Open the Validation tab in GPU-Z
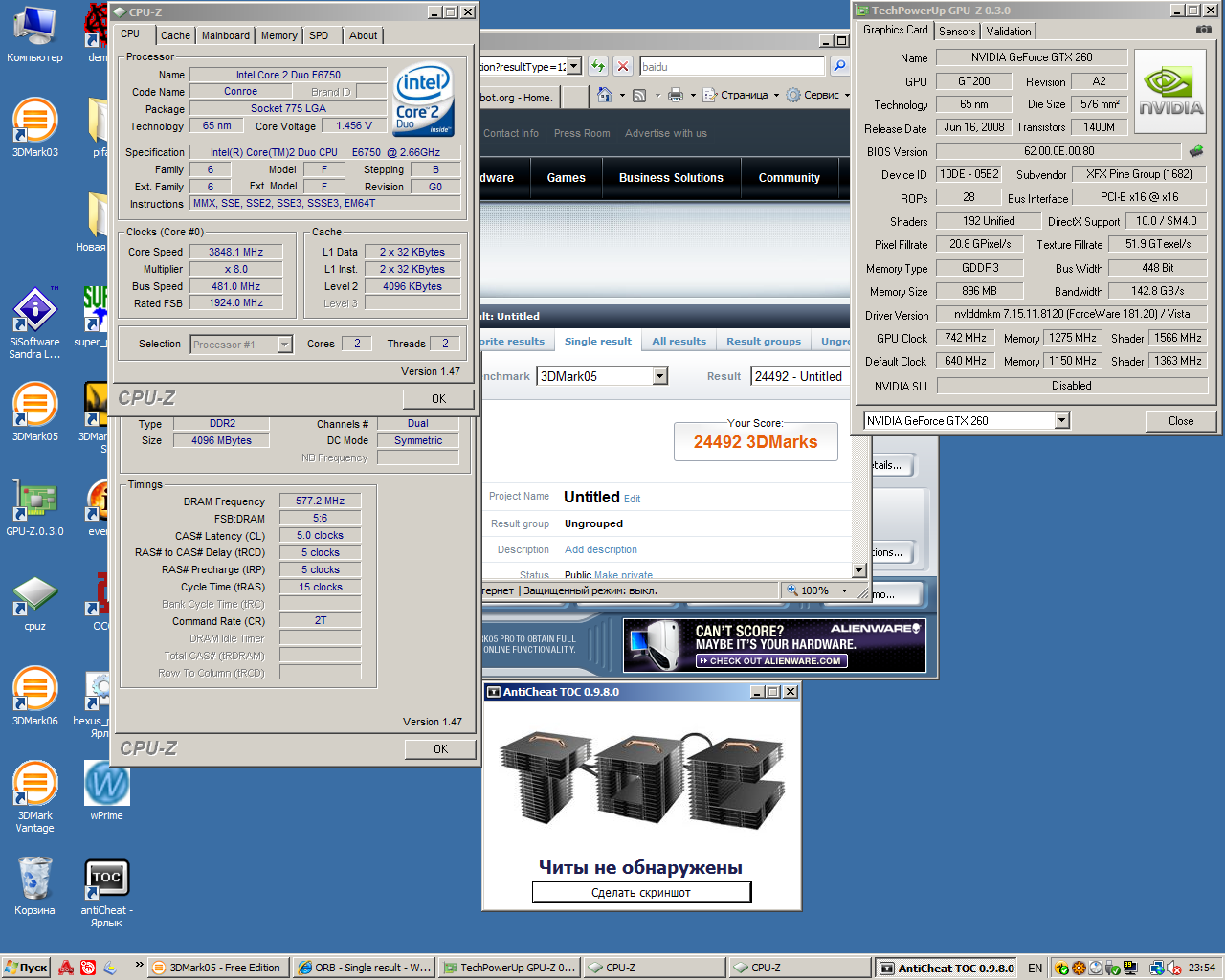 [x=1009, y=31]
